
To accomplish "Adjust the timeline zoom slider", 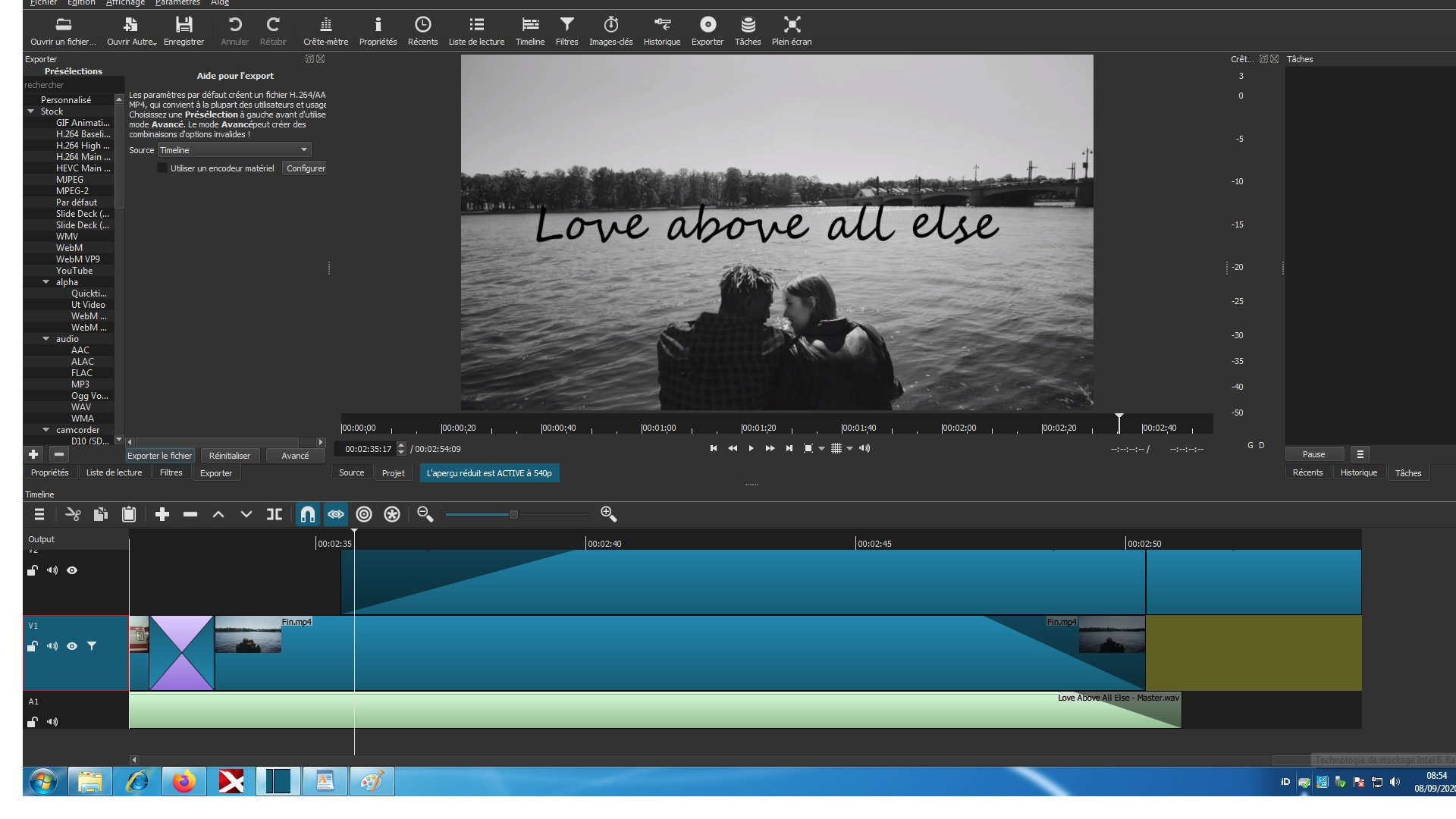I will (x=513, y=515).
